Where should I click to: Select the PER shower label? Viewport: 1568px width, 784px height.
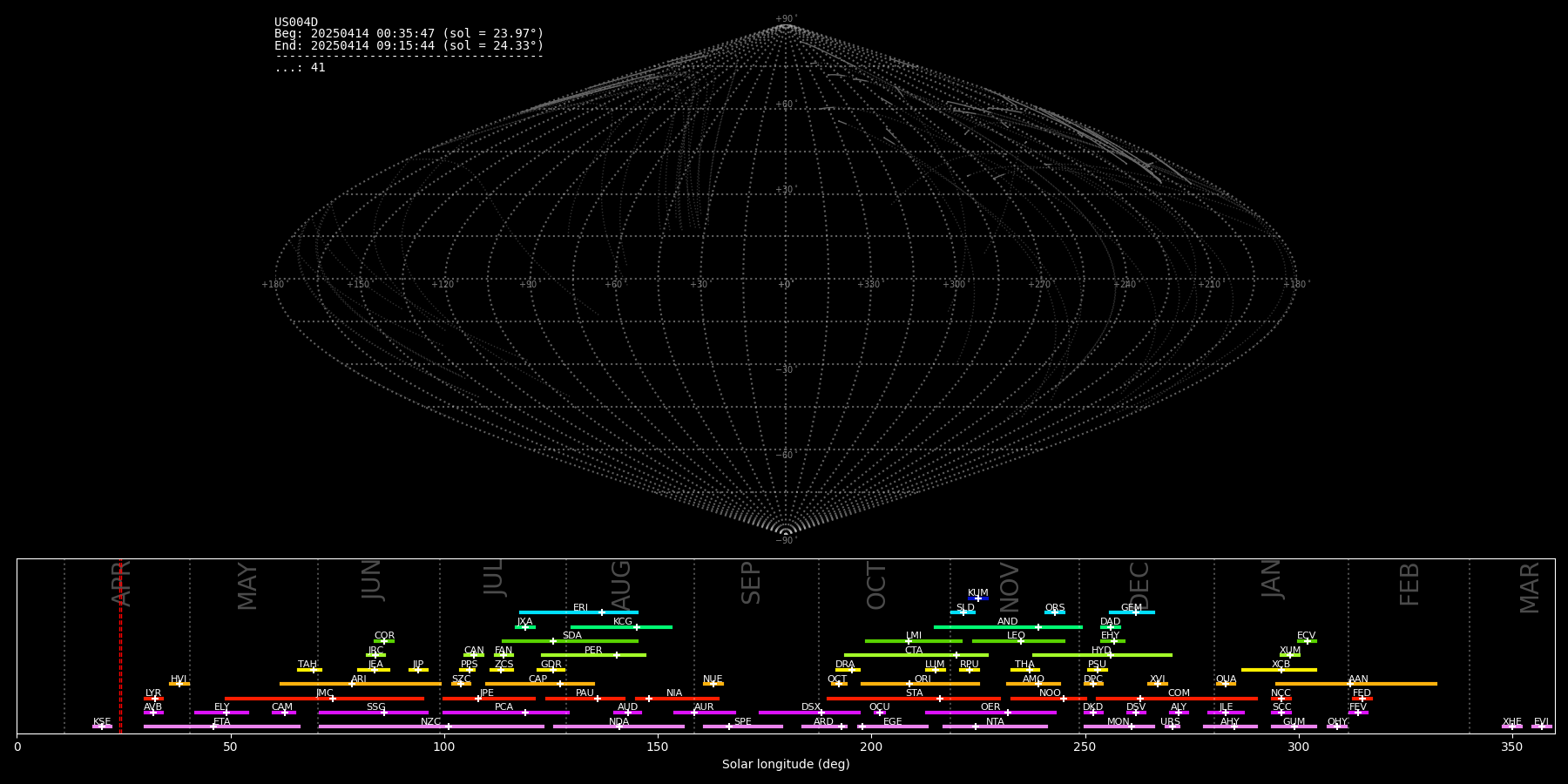click(x=593, y=650)
